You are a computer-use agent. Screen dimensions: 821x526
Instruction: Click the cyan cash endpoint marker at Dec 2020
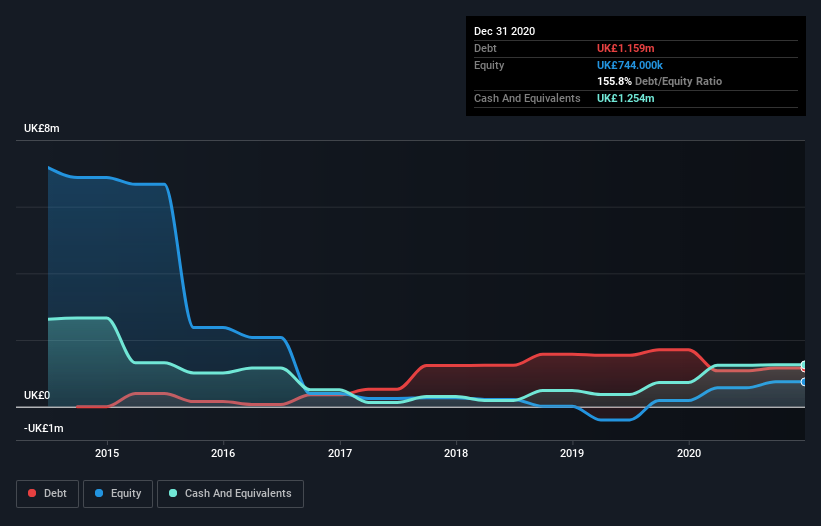click(803, 364)
